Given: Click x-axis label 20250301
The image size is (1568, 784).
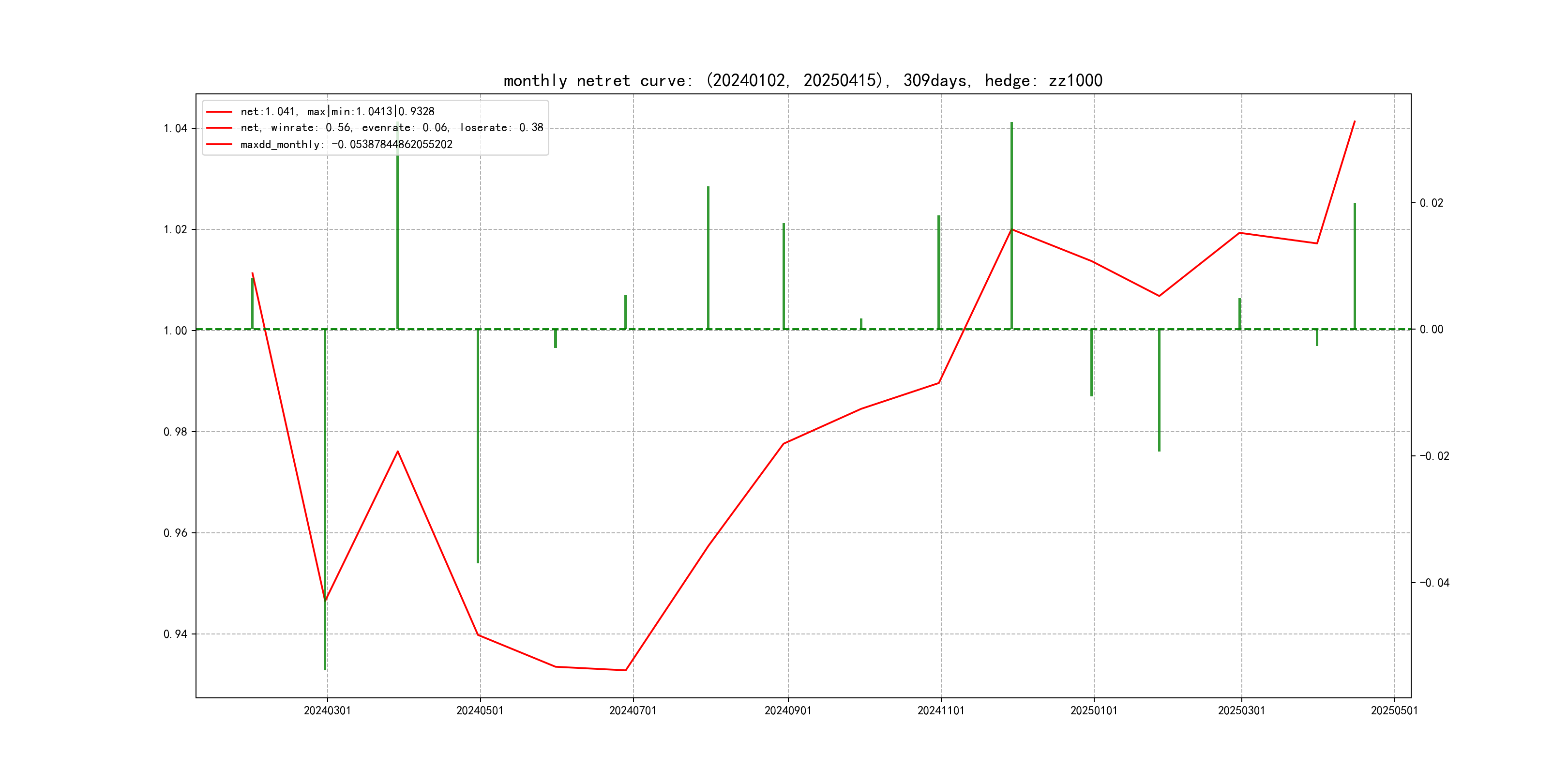Looking at the screenshot, I should [x=1241, y=711].
